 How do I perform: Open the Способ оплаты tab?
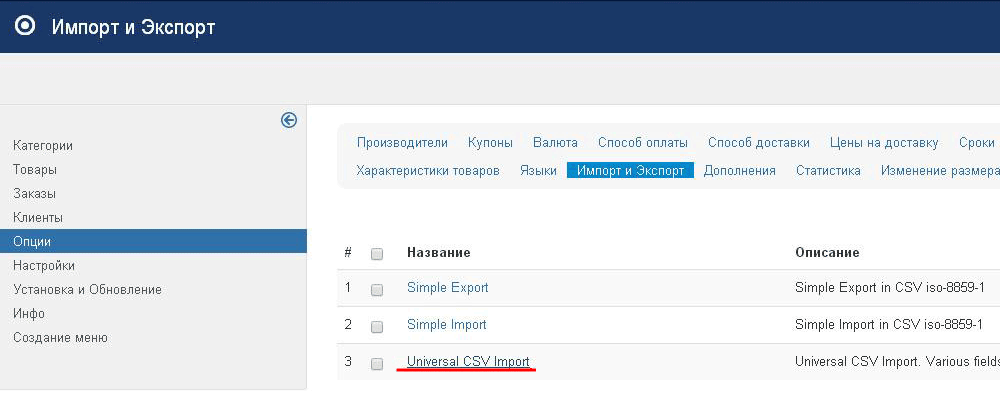[642, 143]
